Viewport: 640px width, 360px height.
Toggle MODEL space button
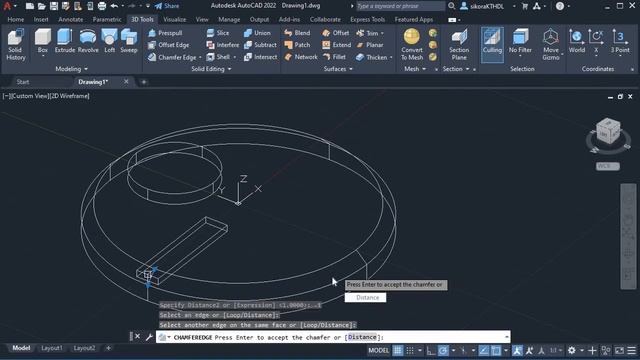point(378,350)
